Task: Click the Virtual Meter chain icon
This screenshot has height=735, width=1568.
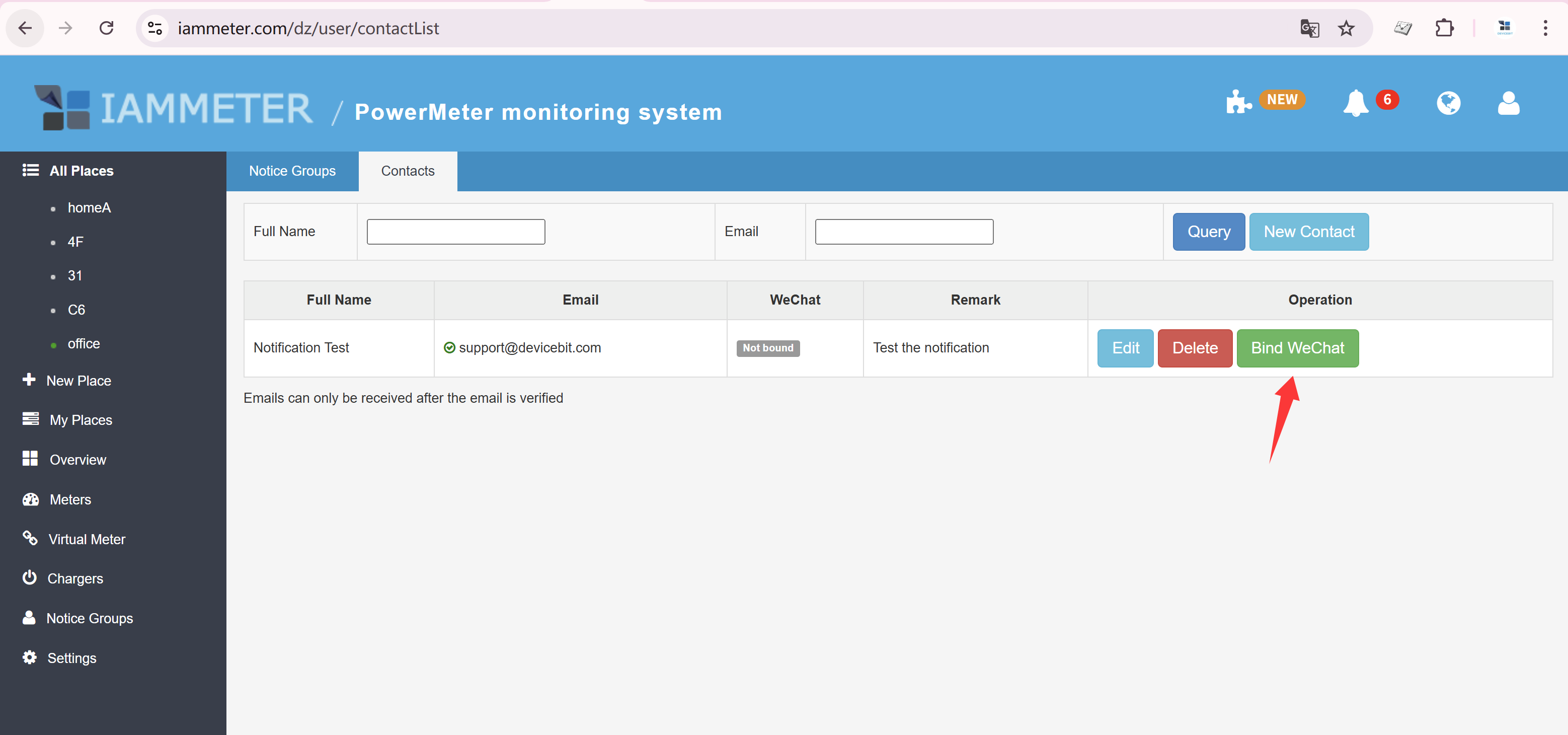Action: 31,538
